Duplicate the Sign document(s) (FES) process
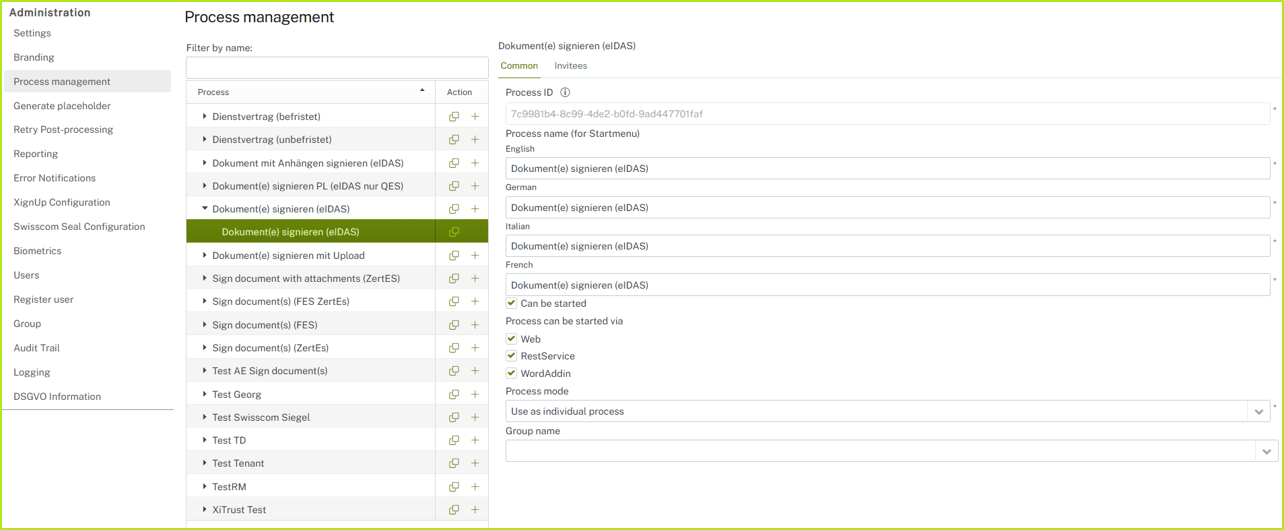This screenshot has width=1284, height=530. click(454, 325)
